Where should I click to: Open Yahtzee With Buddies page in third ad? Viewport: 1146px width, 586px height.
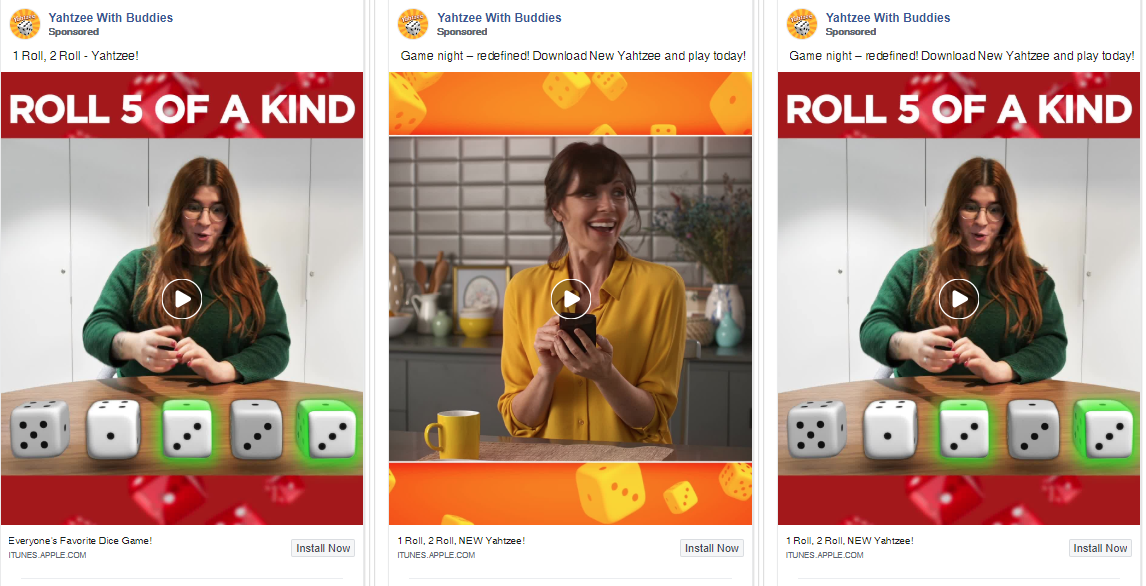pyautogui.click(x=888, y=18)
